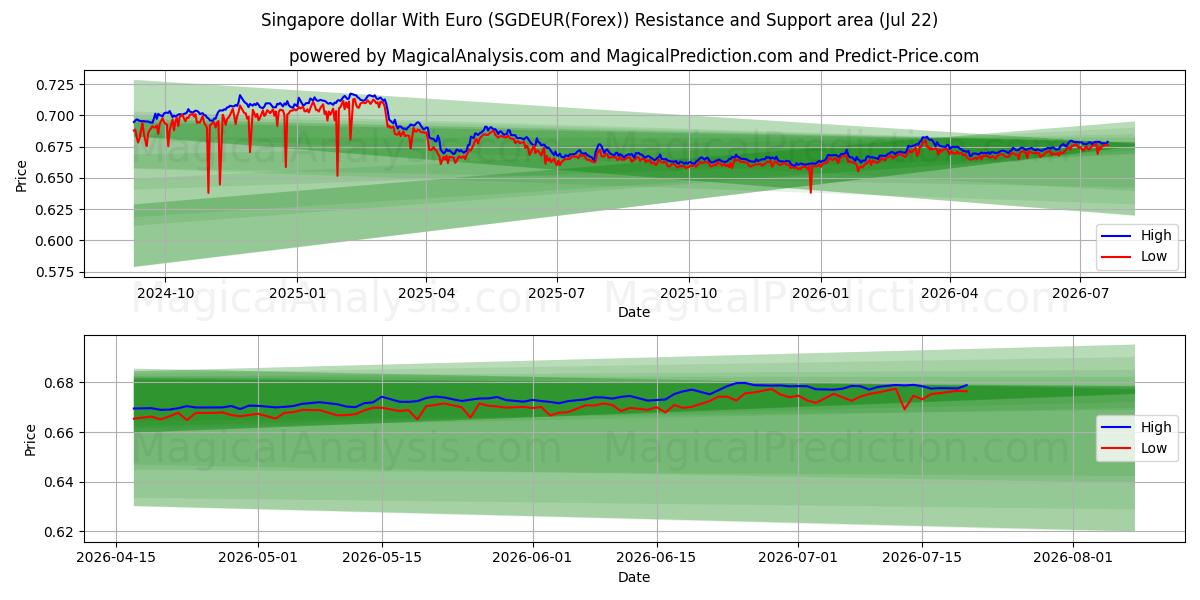Screen dimensions: 1200x600
Task: Click 'Low' label in top chart legend
Action: [1155, 256]
